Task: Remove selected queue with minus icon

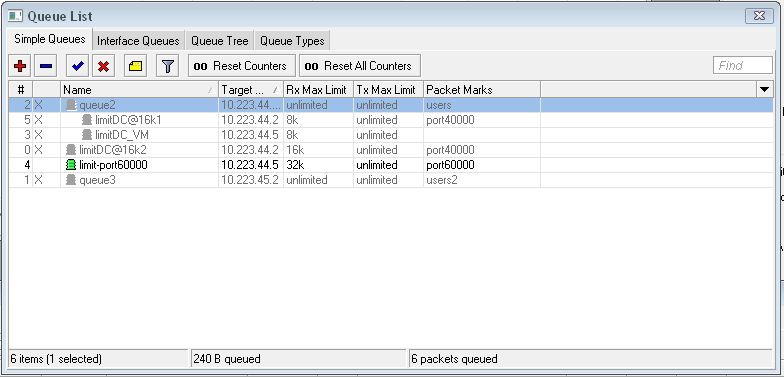Action: tap(46, 66)
